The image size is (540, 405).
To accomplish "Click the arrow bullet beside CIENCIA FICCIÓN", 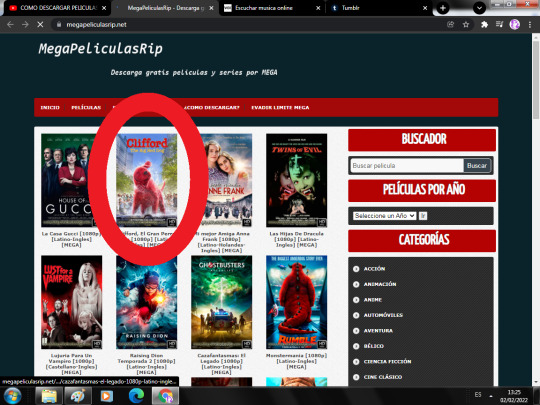I will click(356, 362).
